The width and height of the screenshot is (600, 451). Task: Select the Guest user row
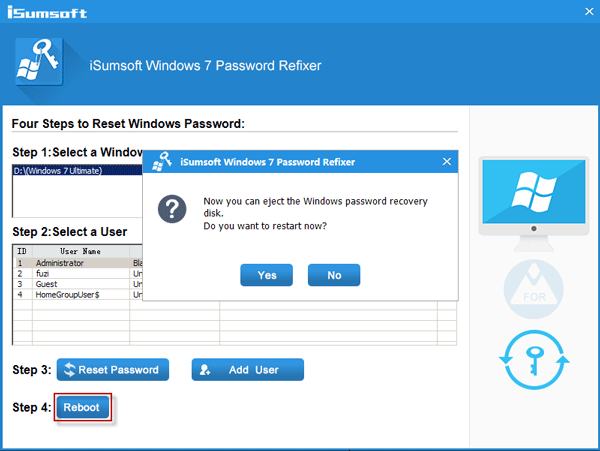(x=78, y=284)
